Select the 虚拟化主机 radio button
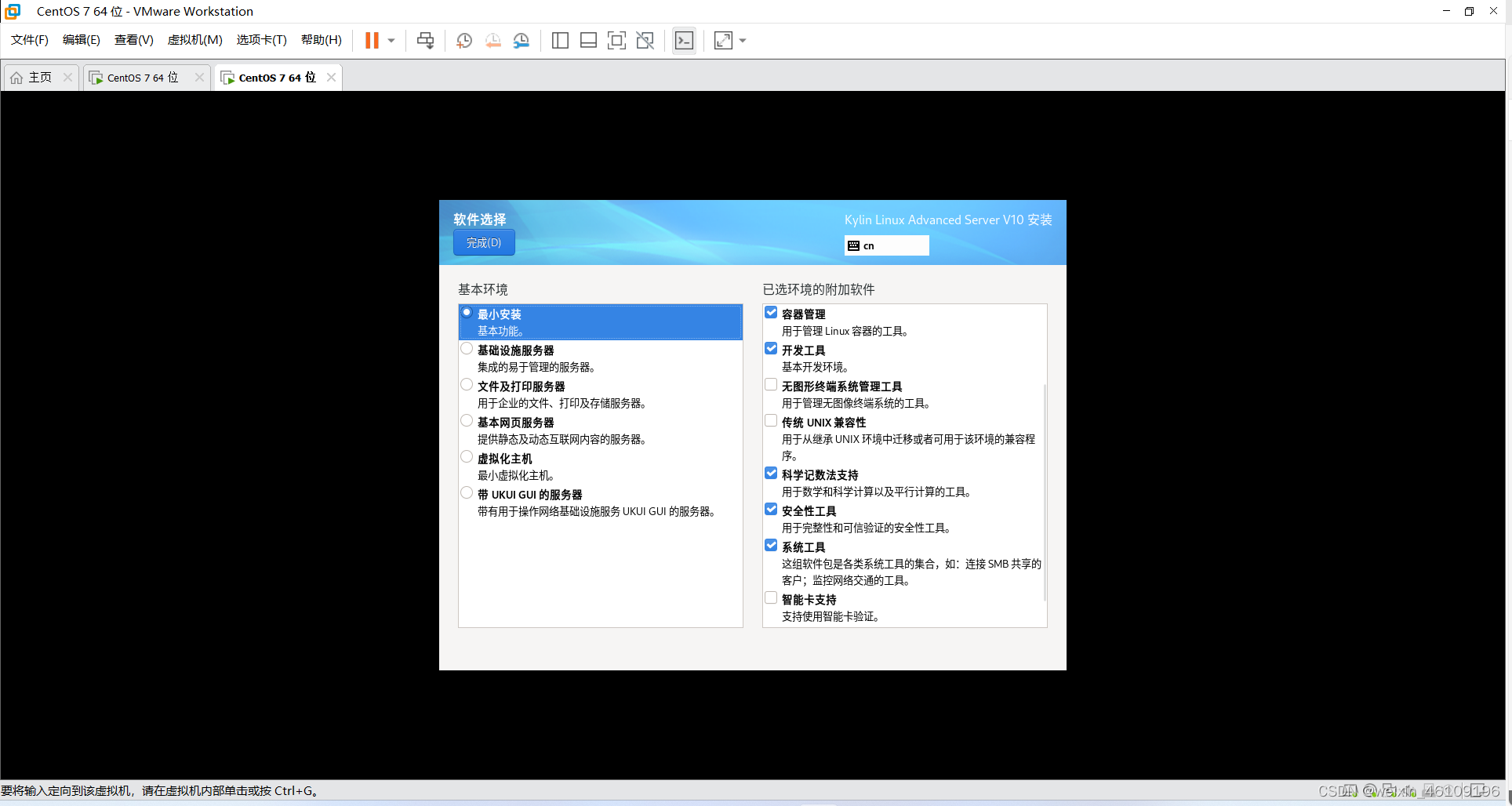Image resolution: width=1512 pixels, height=806 pixels. [x=467, y=457]
